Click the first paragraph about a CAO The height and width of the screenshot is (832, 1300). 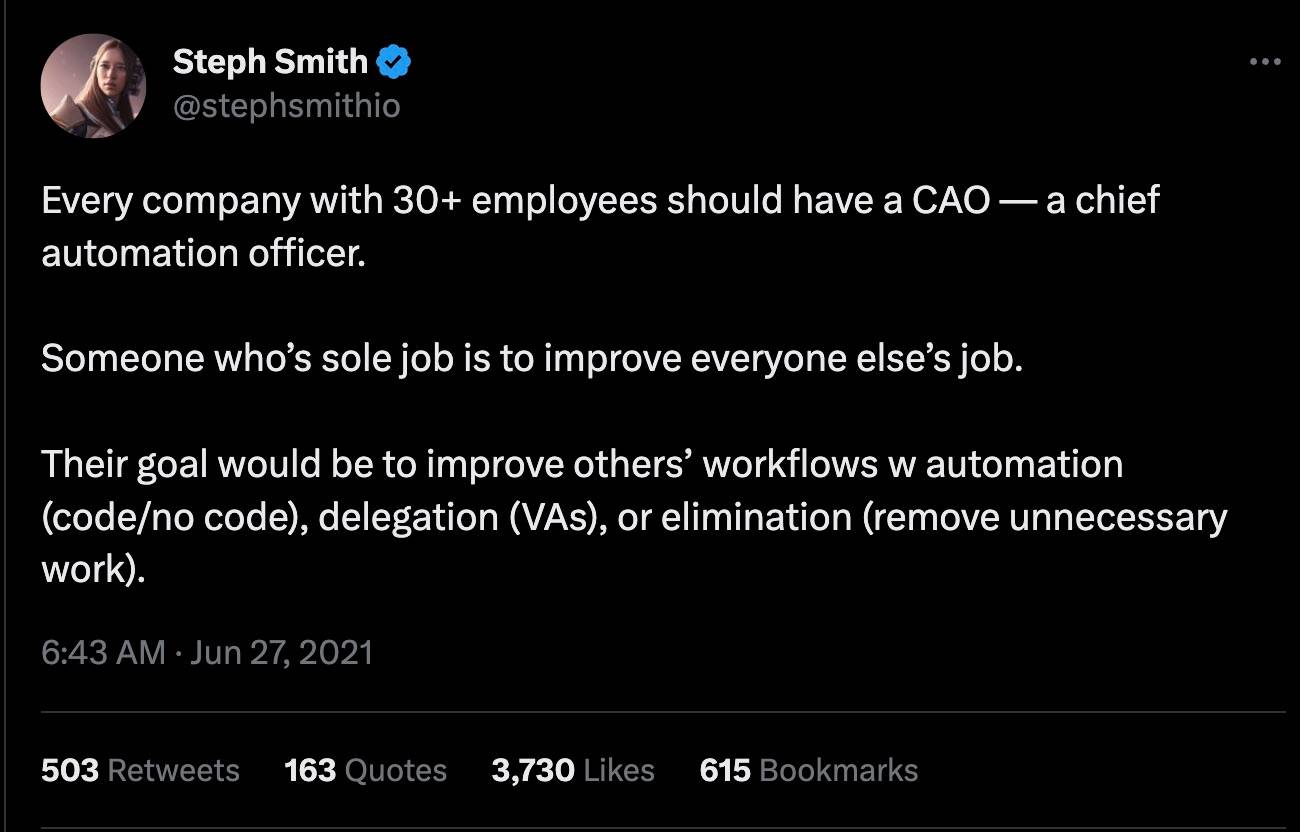tap(600, 227)
